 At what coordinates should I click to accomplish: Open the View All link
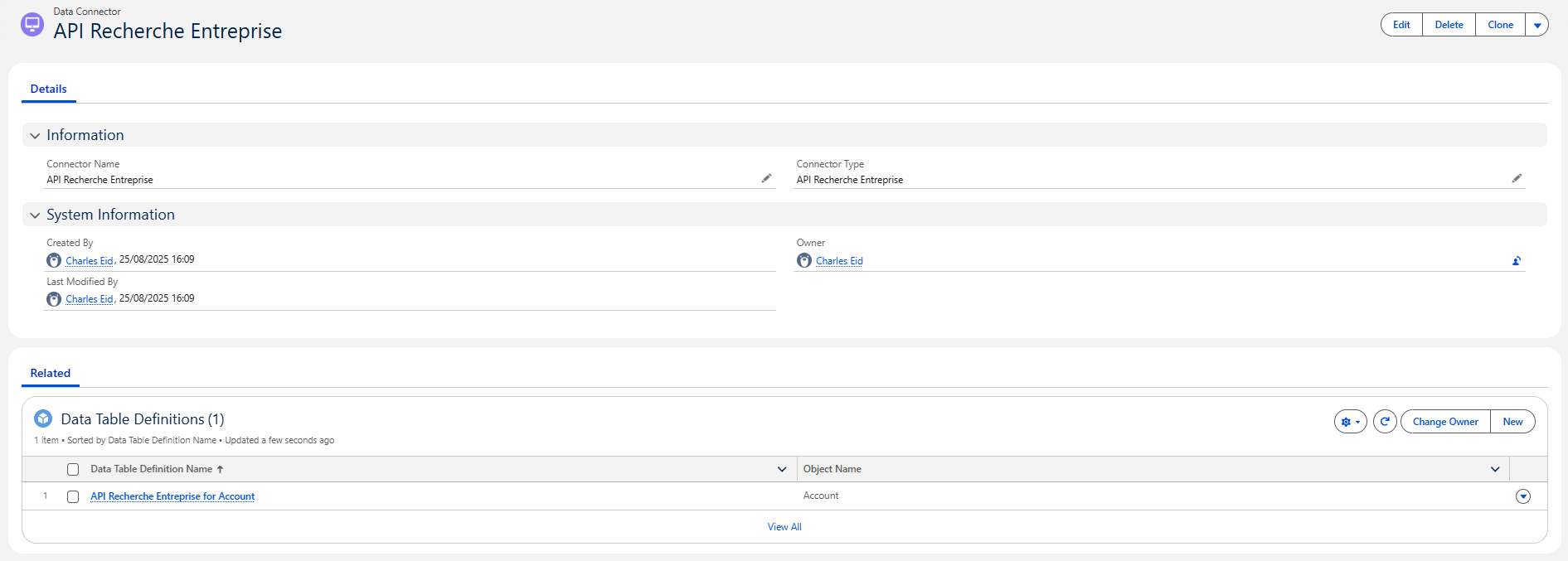click(784, 527)
